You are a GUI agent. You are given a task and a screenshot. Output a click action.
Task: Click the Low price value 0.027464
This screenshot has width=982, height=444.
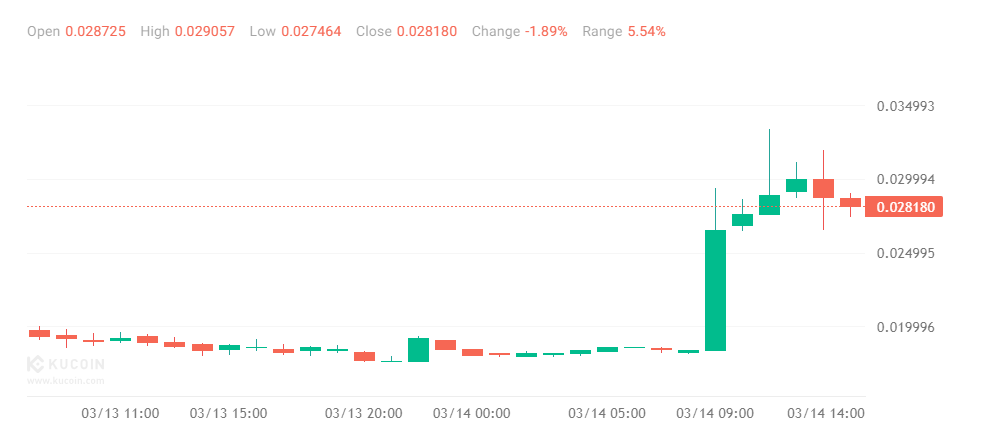coord(311,31)
